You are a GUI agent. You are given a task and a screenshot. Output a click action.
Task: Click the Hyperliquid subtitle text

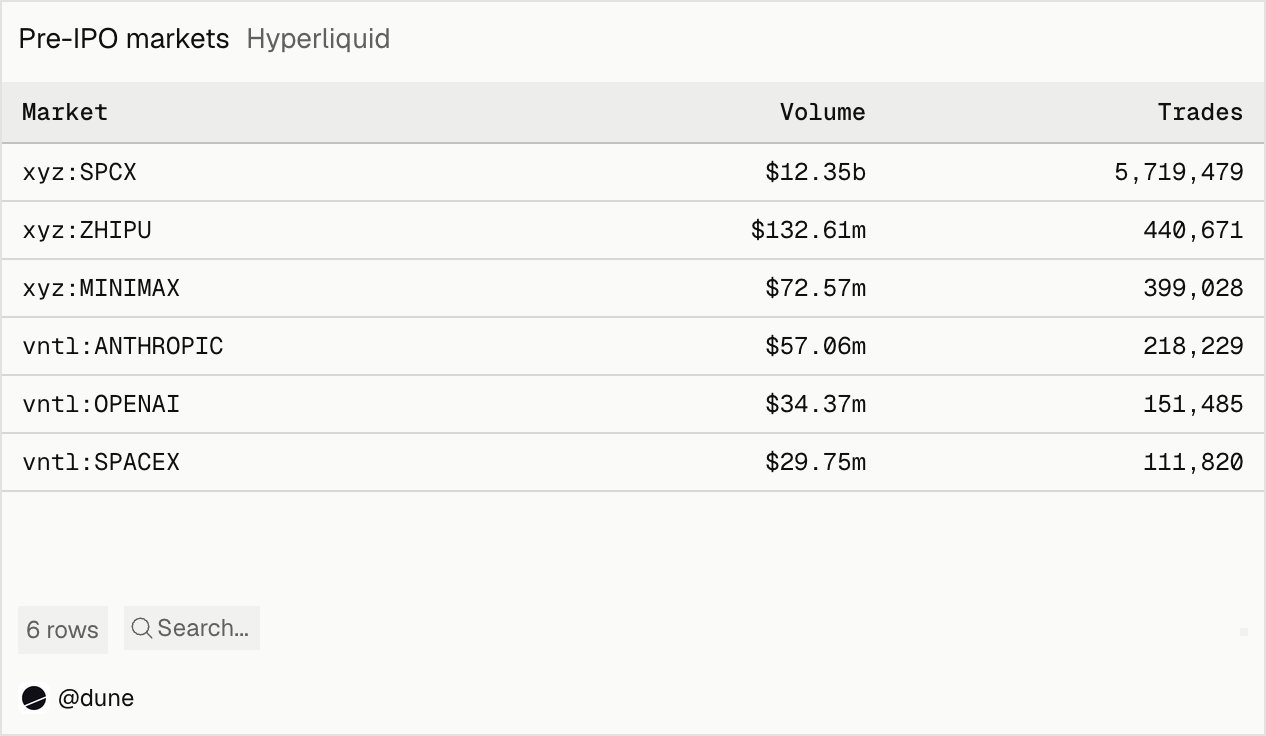point(318,40)
